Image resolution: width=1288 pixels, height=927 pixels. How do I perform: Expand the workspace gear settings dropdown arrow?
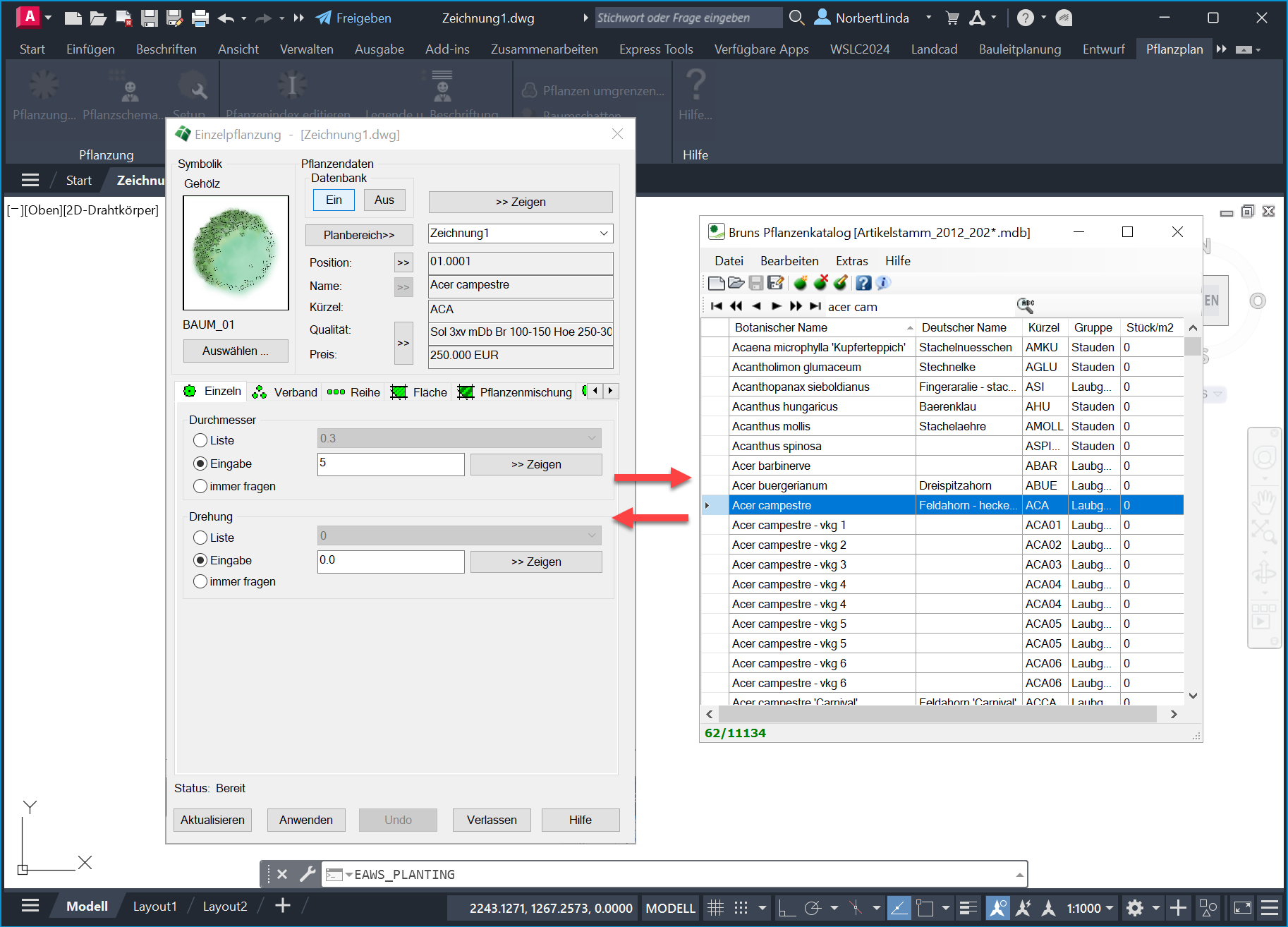point(1155,908)
